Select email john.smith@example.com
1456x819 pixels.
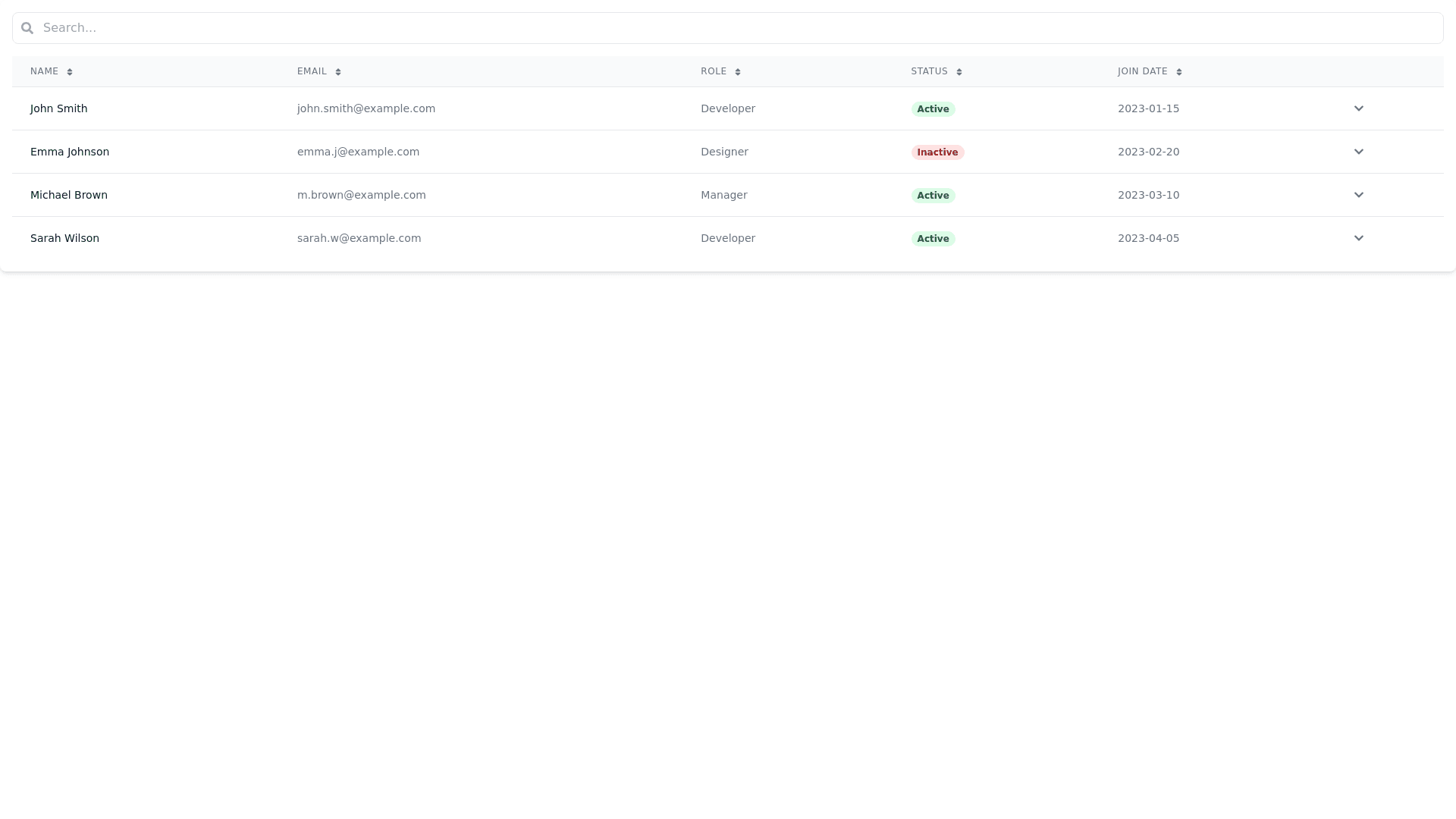click(366, 108)
